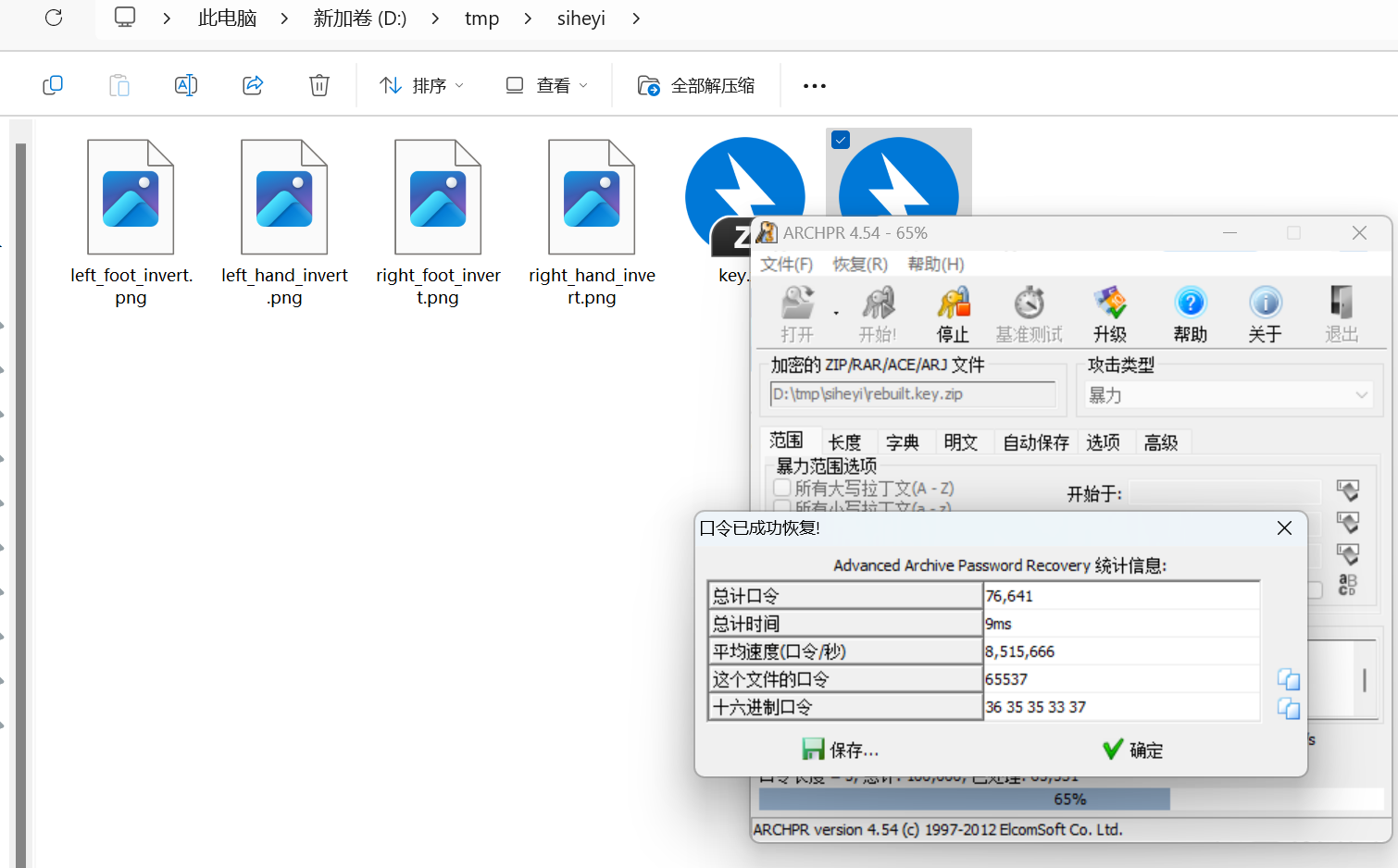The image size is (1398, 868).
Task: Go to 新加卷 (D:) in the breadcrumb
Action: tap(360, 19)
